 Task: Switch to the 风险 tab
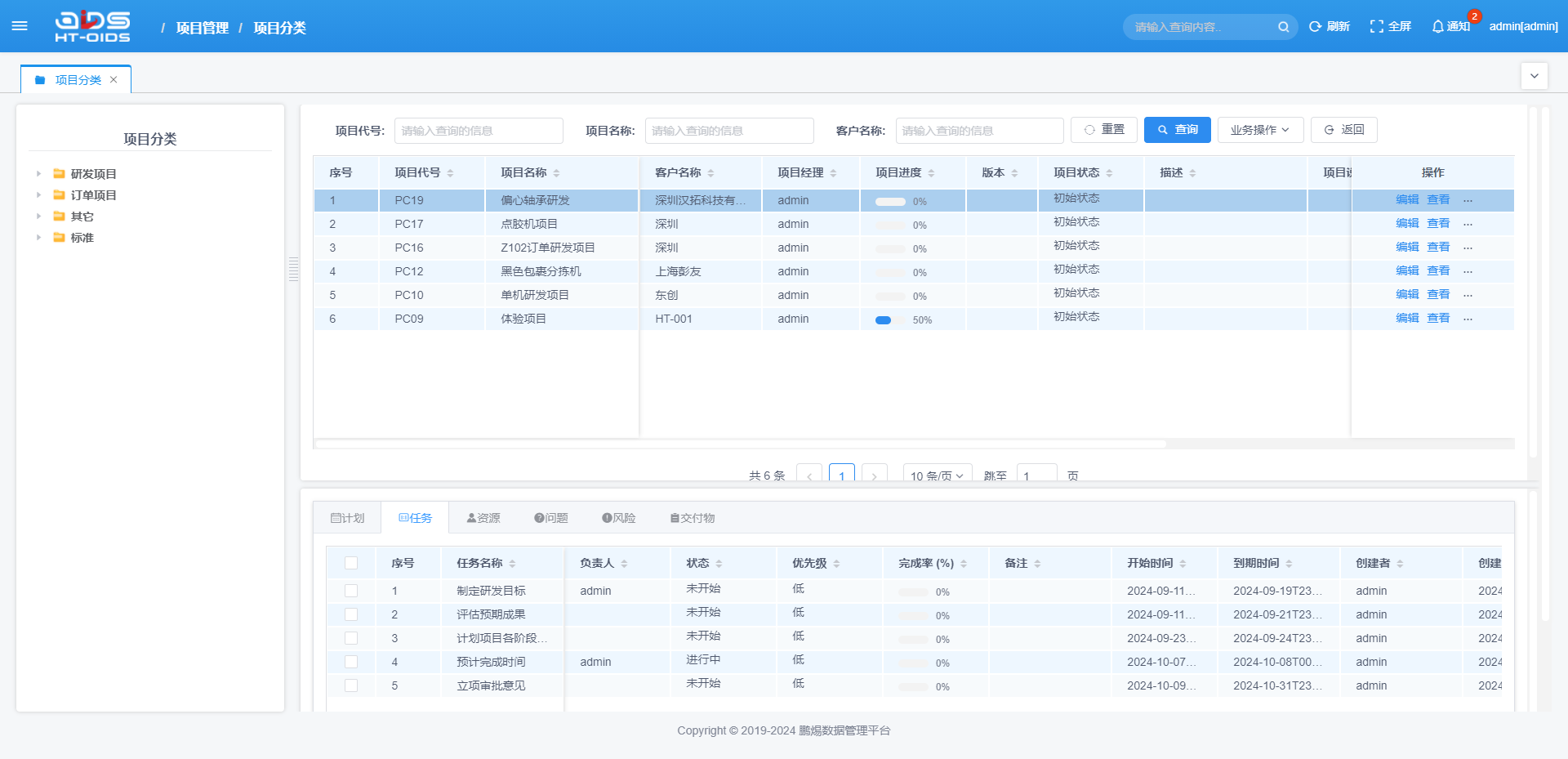point(619,518)
